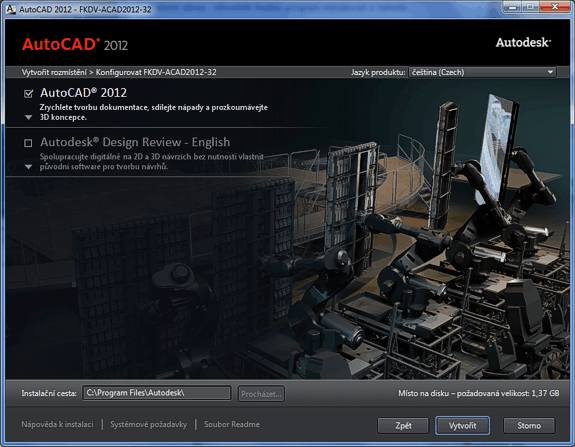Click Vytvořit rozmístění breadcrumb text
This screenshot has width=575, height=447.
(x=54, y=72)
